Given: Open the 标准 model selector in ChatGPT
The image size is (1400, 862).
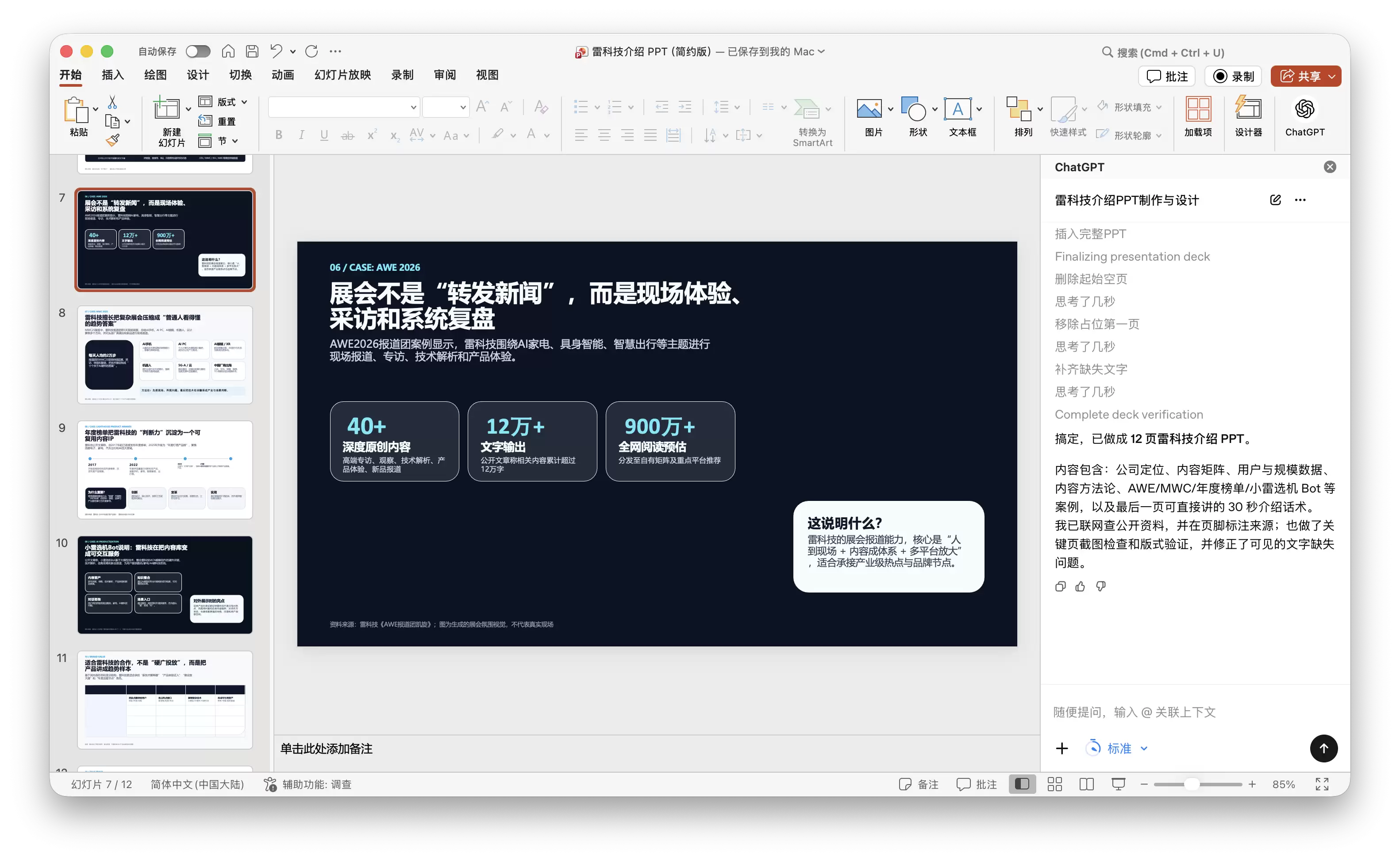Looking at the screenshot, I should coord(1117,748).
